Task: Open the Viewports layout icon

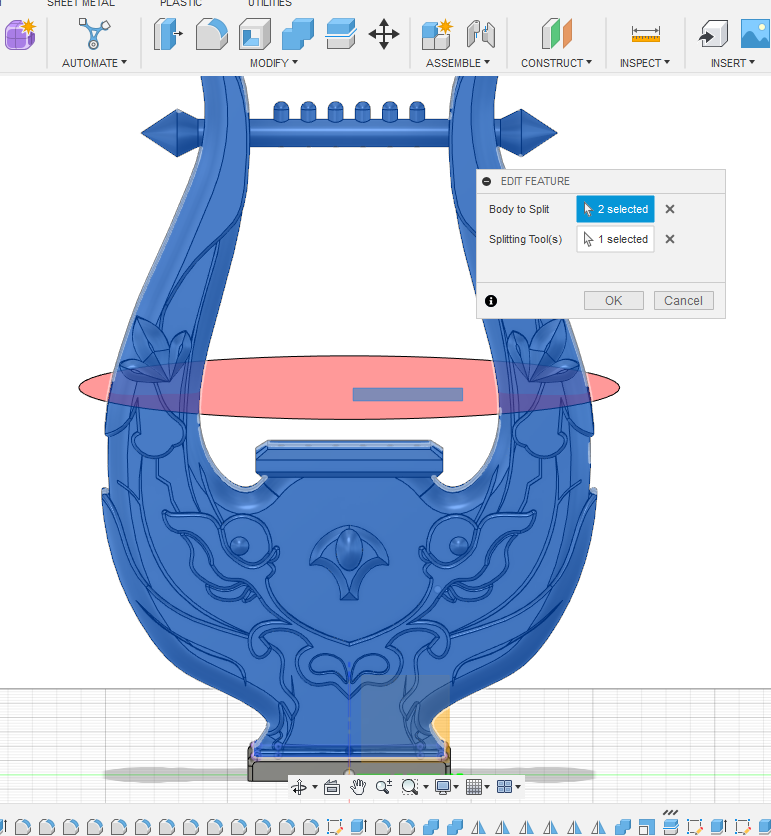Action: pos(504,787)
